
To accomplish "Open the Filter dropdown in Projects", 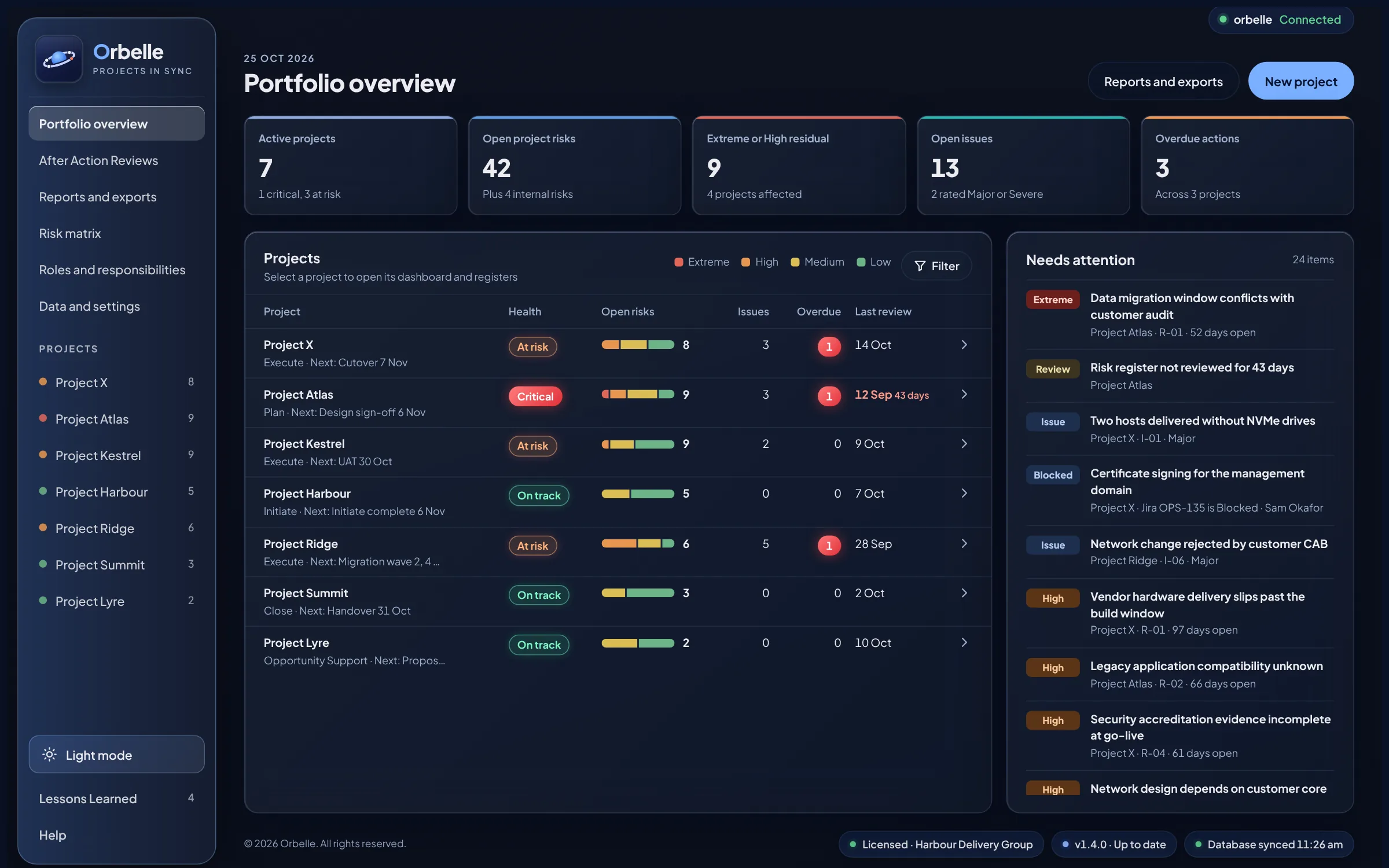I will point(936,266).
